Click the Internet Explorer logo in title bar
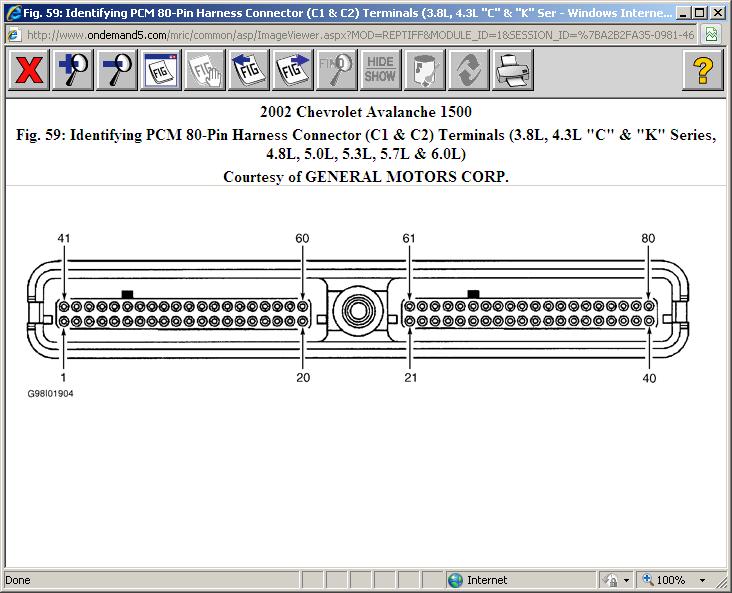732x593 pixels. tap(14, 13)
